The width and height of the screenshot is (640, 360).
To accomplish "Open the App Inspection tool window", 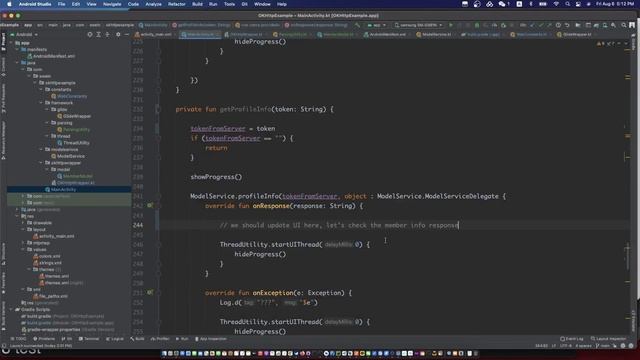I will pos(211,339).
